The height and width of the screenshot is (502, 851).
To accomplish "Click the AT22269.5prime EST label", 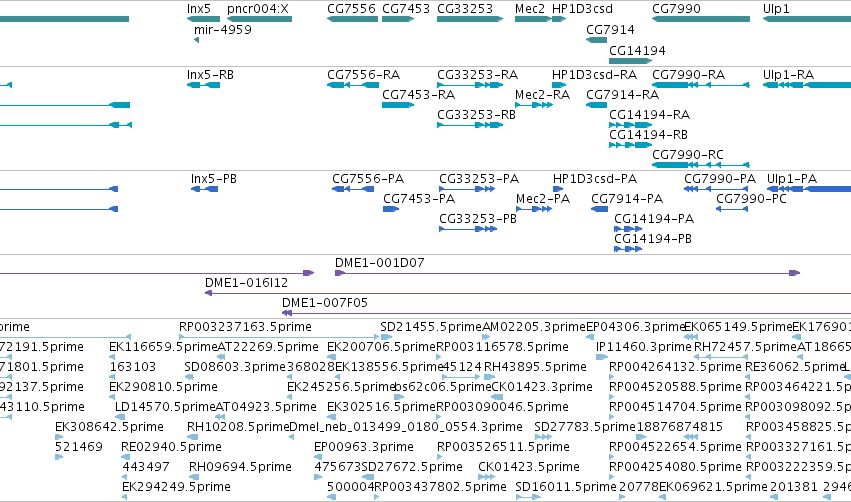I will 268,347.
